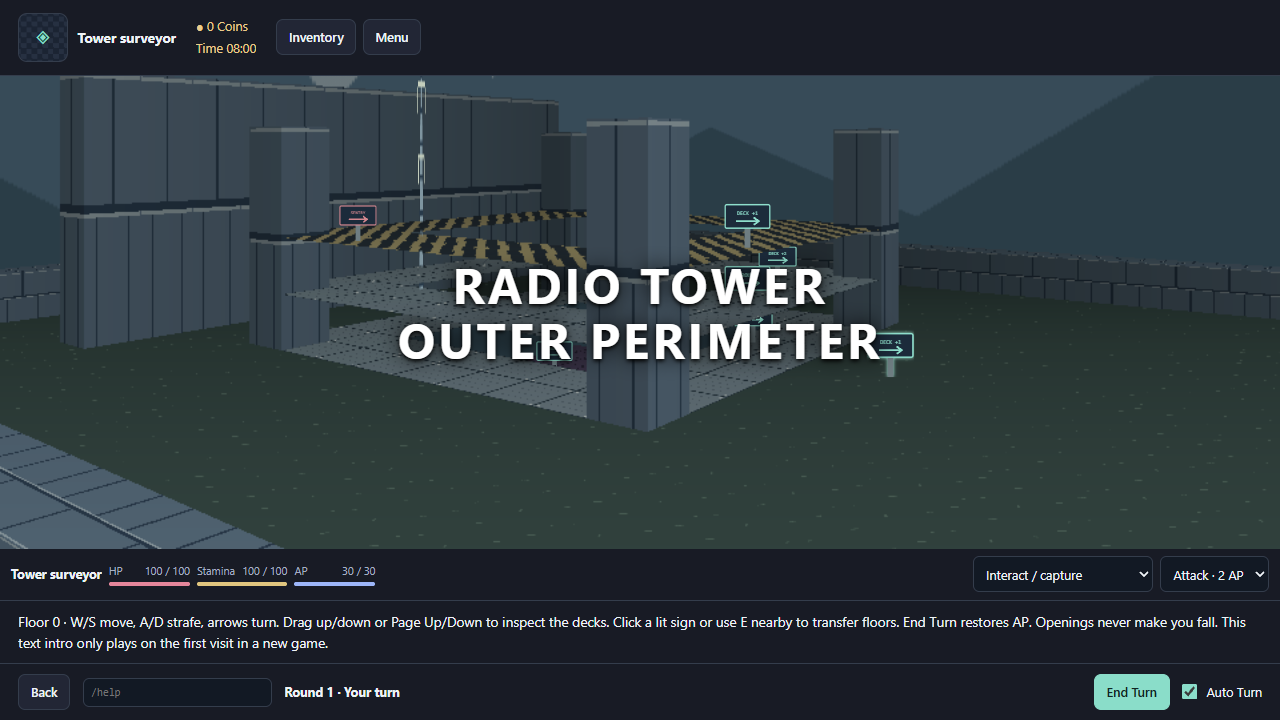Screen dimensions: 1280x720
Task: Click the End Turn button
Action: 1131,692
